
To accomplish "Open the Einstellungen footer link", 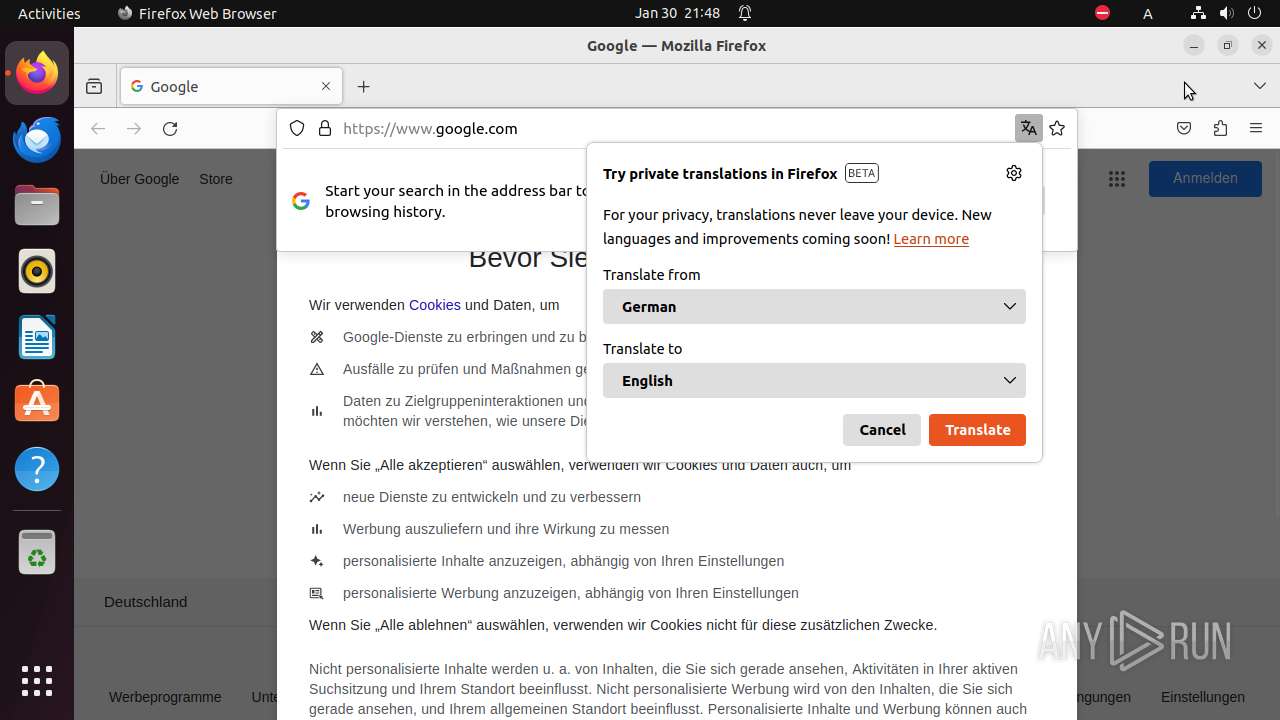I will click(1203, 697).
